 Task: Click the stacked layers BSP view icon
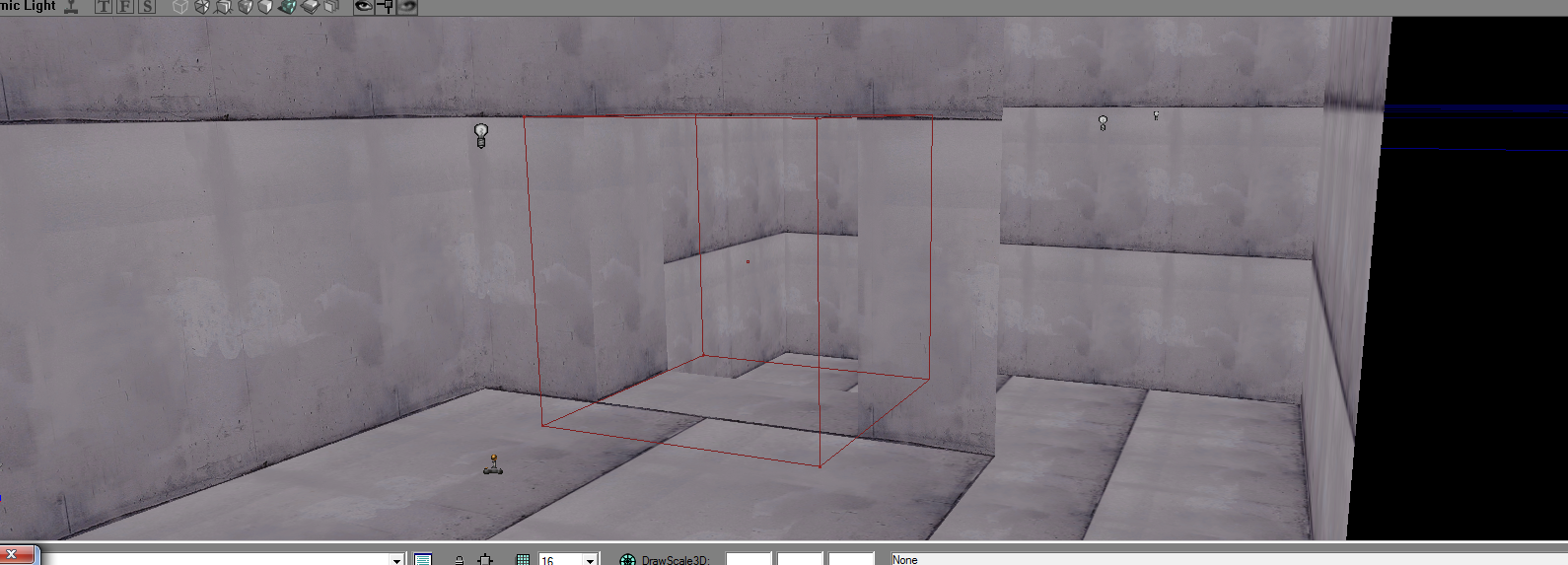pyautogui.click(x=310, y=7)
